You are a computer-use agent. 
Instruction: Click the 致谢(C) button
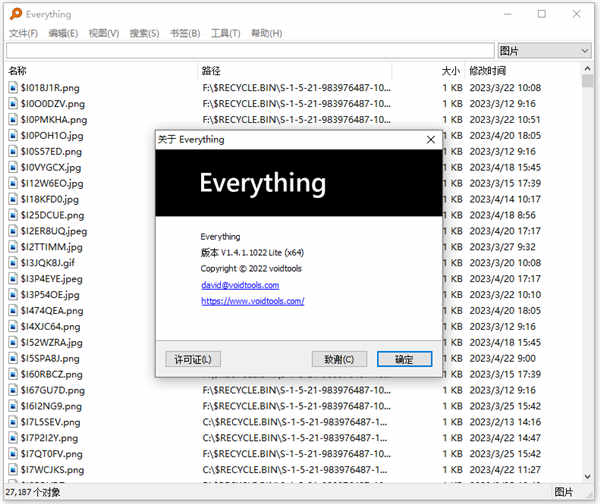(x=339, y=359)
